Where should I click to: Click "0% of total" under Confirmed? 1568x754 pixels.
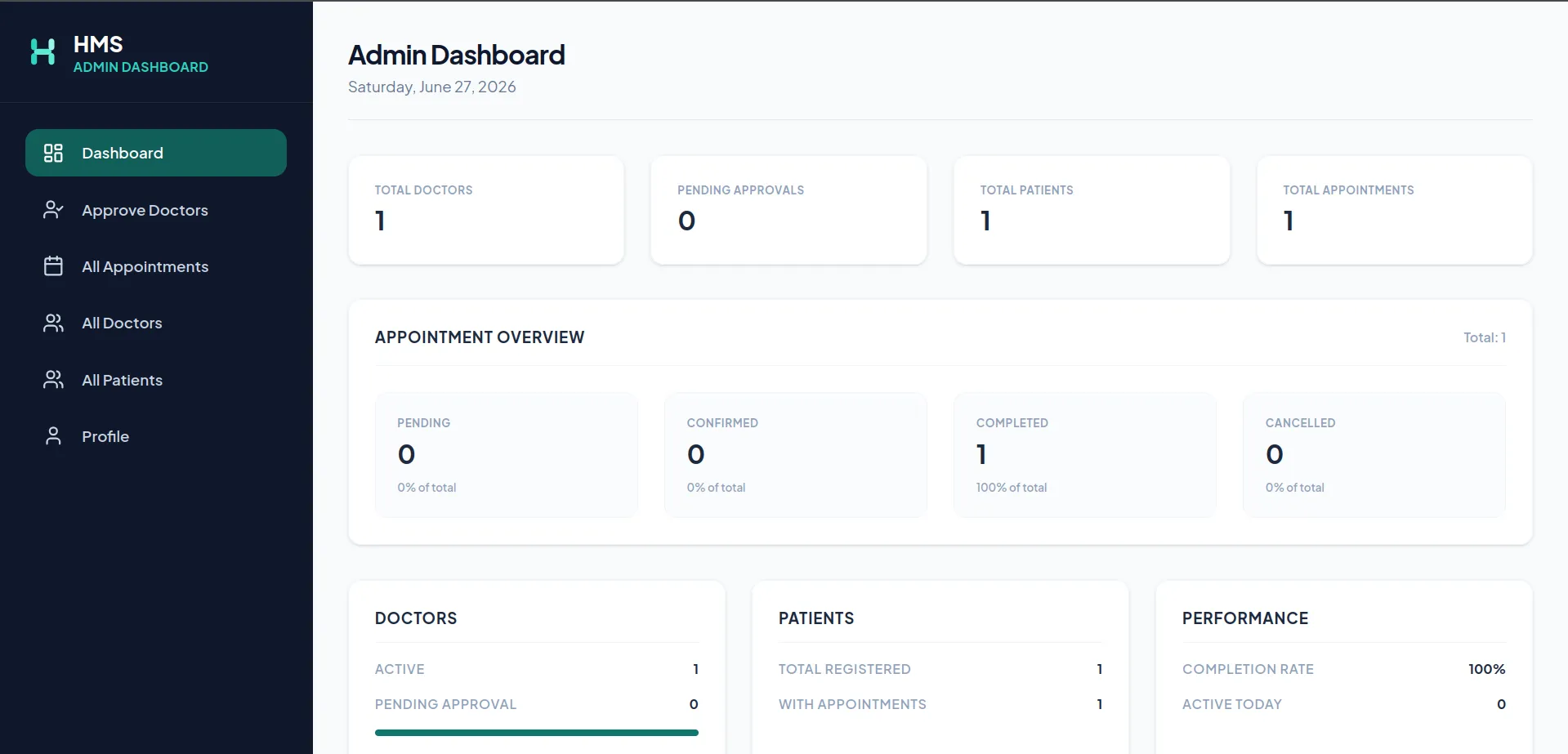(716, 488)
